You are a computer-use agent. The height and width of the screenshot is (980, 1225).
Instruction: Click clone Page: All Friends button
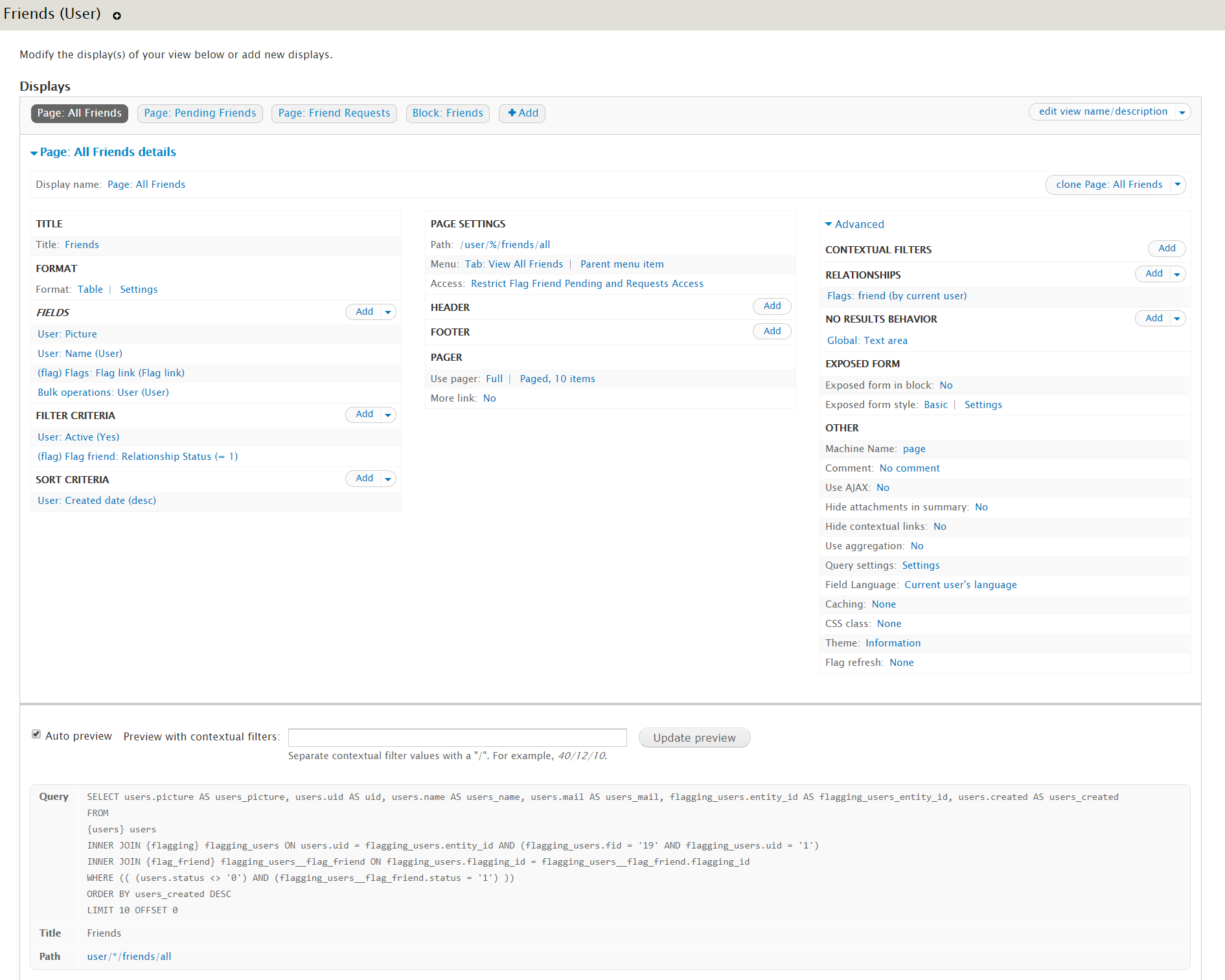point(1108,185)
